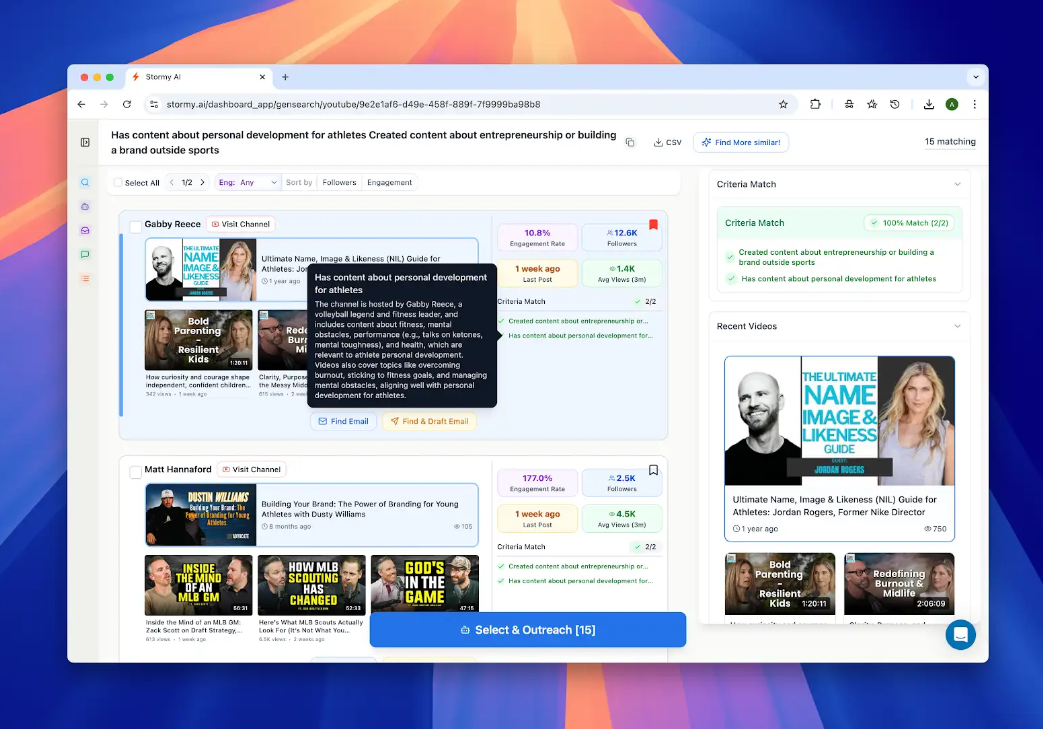
Task: Bookmark this page with the star icon
Action: click(783, 104)
